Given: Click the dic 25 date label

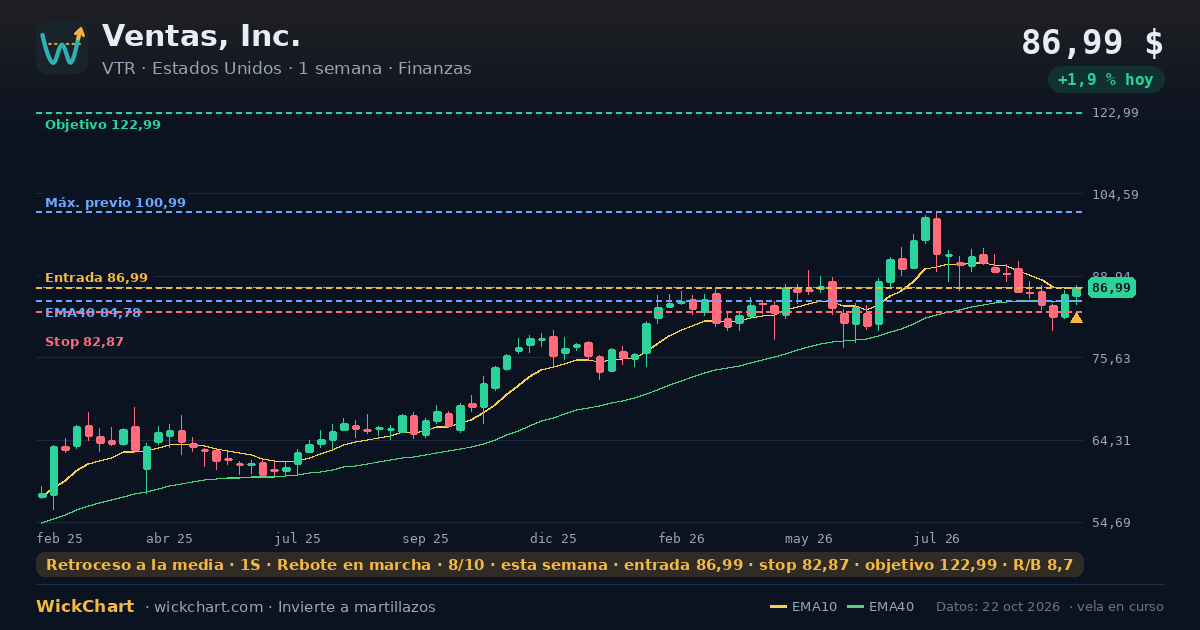Looking at the screenshot, I should 554,539.
